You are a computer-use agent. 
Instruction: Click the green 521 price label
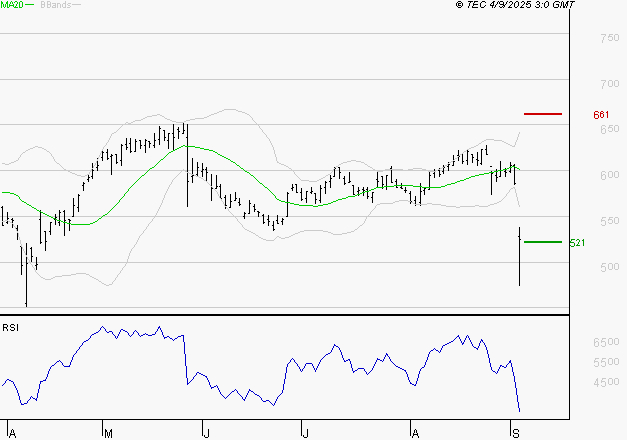pyautogui.click(x=576, y=243)
